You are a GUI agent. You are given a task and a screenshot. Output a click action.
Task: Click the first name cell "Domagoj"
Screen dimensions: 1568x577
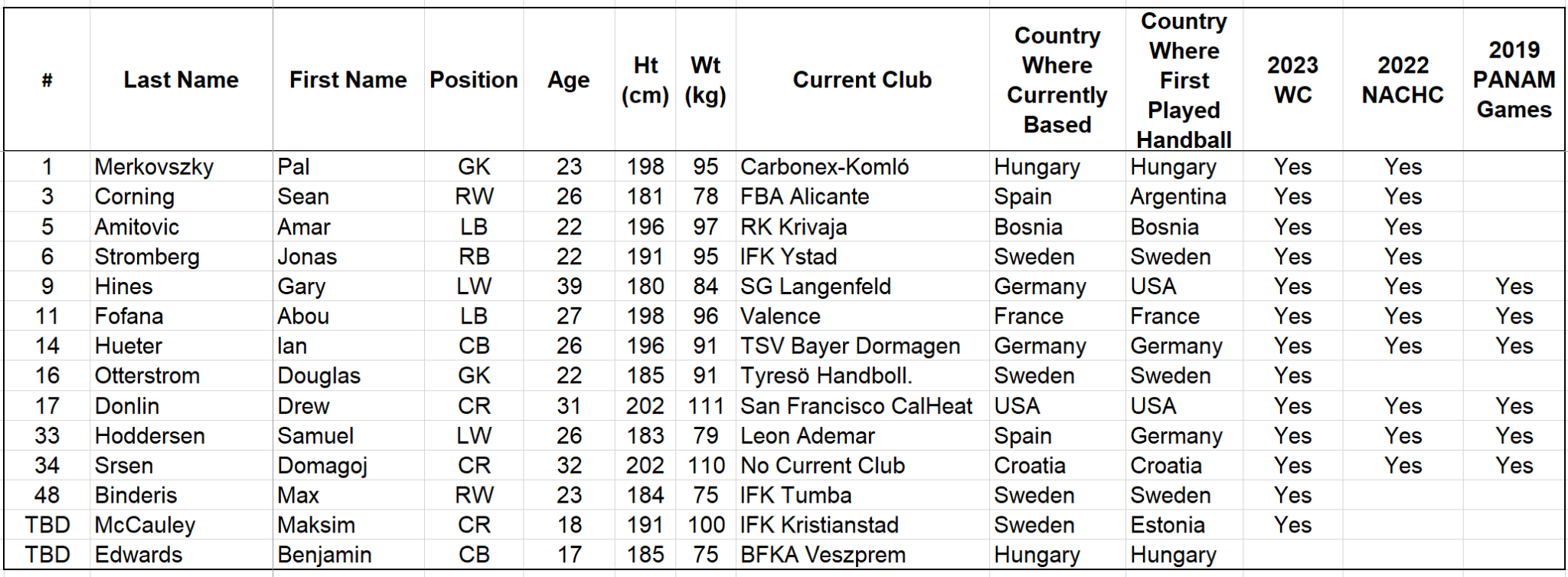322,466
